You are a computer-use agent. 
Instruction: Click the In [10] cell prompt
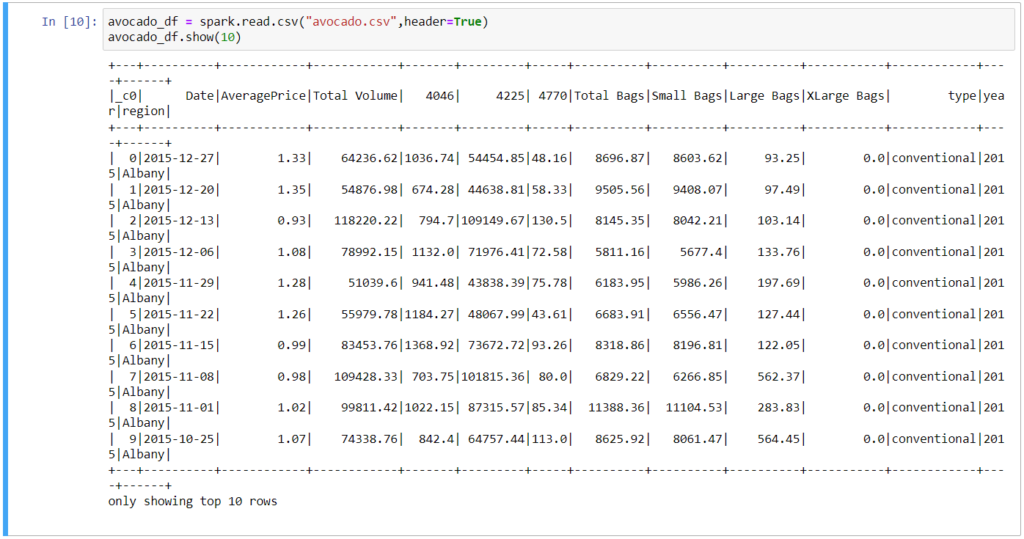(69, 22)
